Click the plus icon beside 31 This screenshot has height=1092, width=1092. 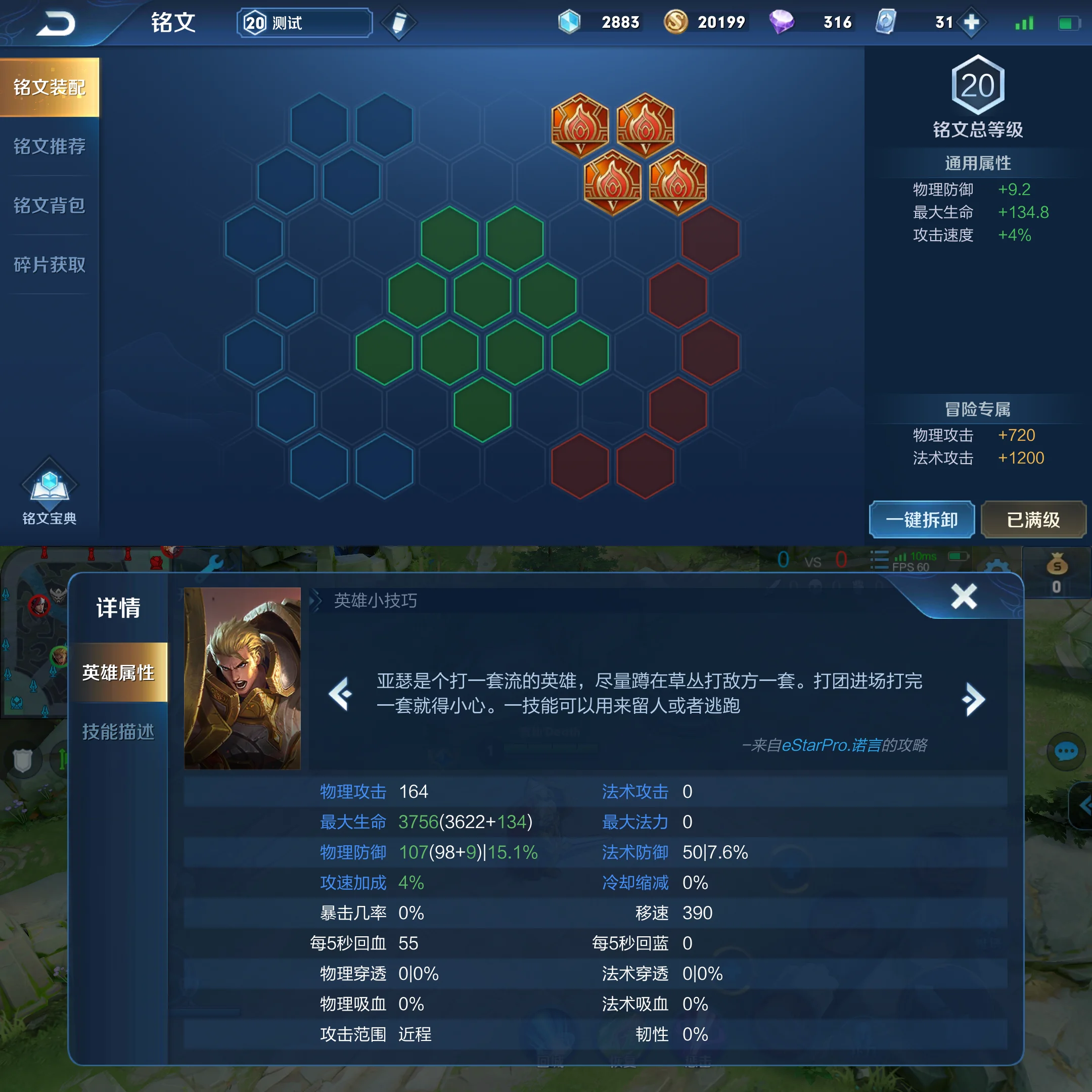[971, 22]
